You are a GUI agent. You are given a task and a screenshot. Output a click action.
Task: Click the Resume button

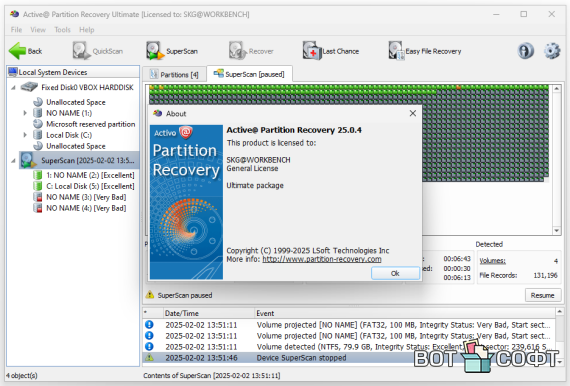click(542, 295)
